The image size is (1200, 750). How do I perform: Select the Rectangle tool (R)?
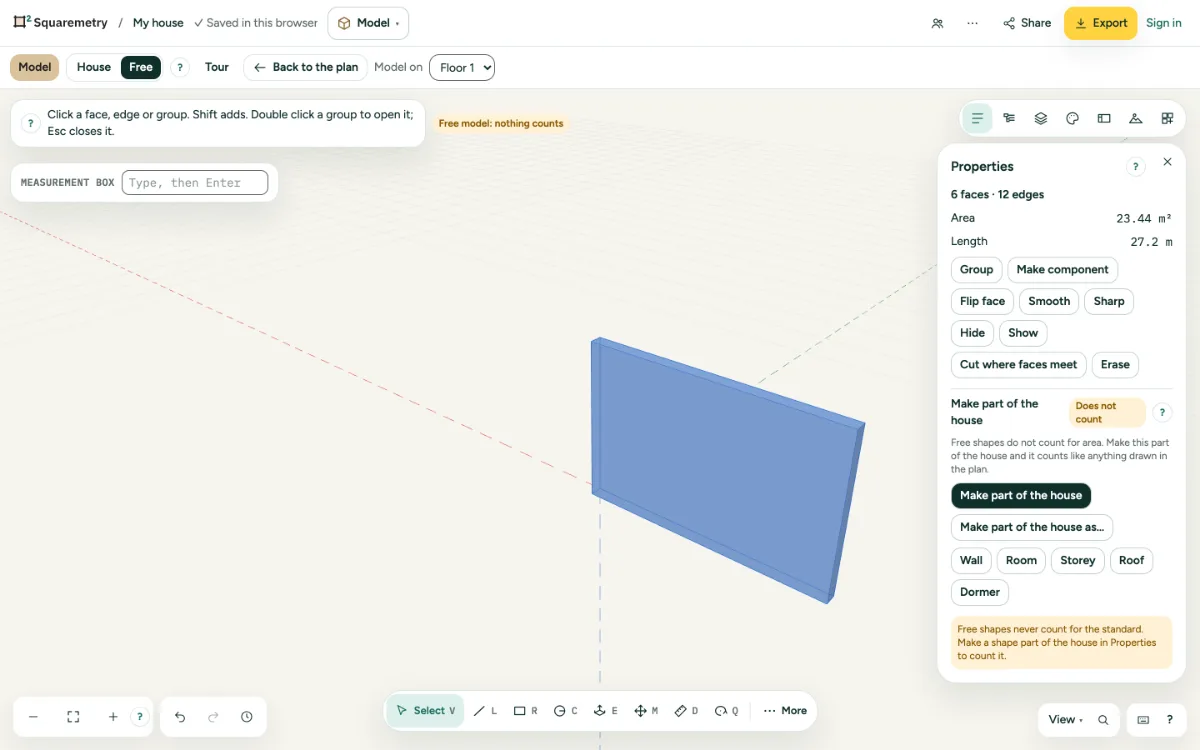click(x=525, y=711)
